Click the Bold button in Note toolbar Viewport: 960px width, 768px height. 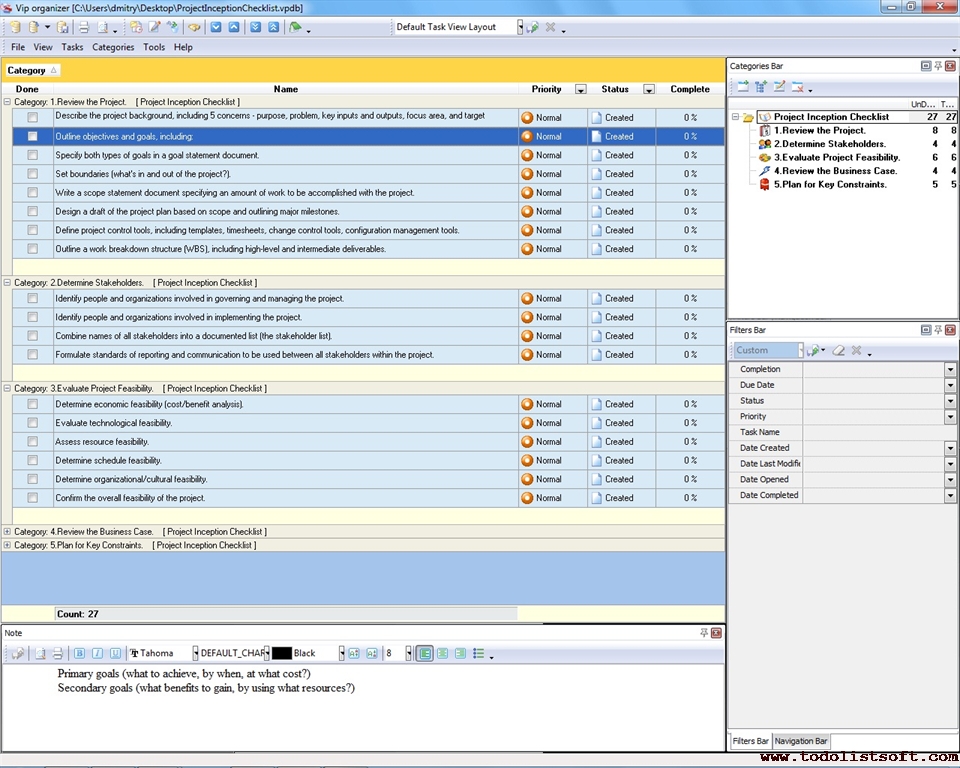coord(80,653)
